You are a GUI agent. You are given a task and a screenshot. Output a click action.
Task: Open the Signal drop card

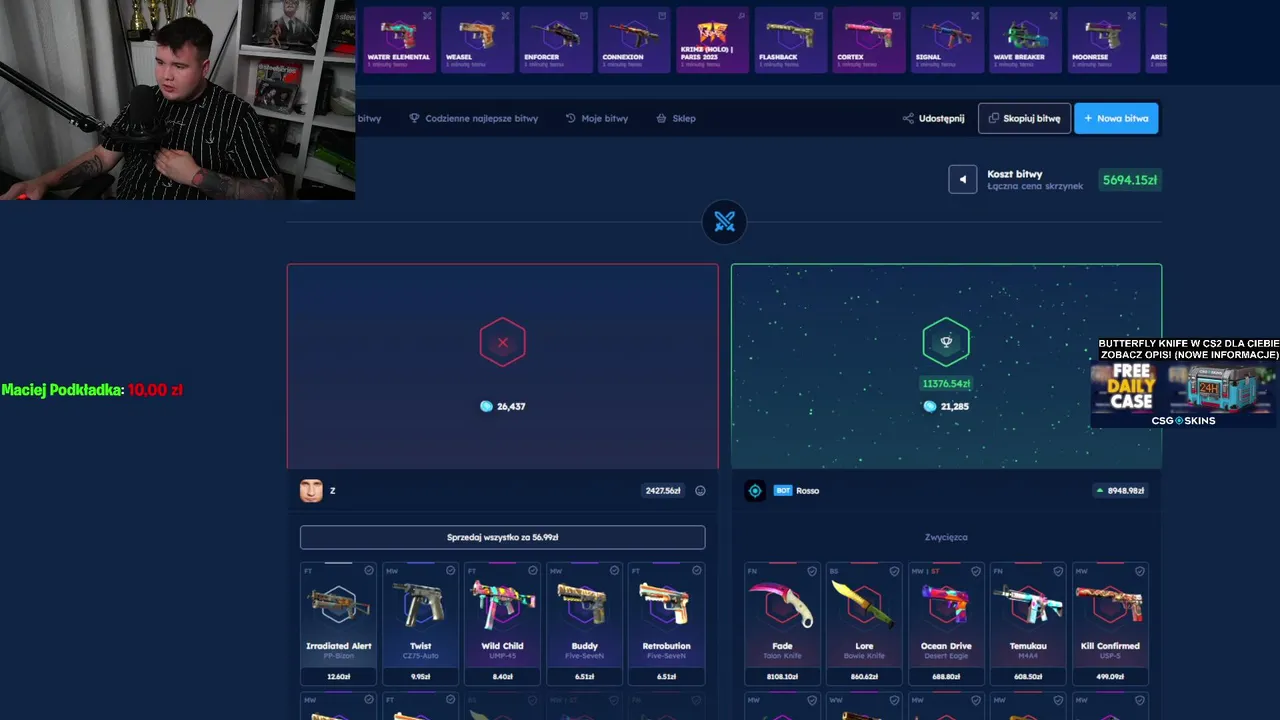tap(946, 40)
